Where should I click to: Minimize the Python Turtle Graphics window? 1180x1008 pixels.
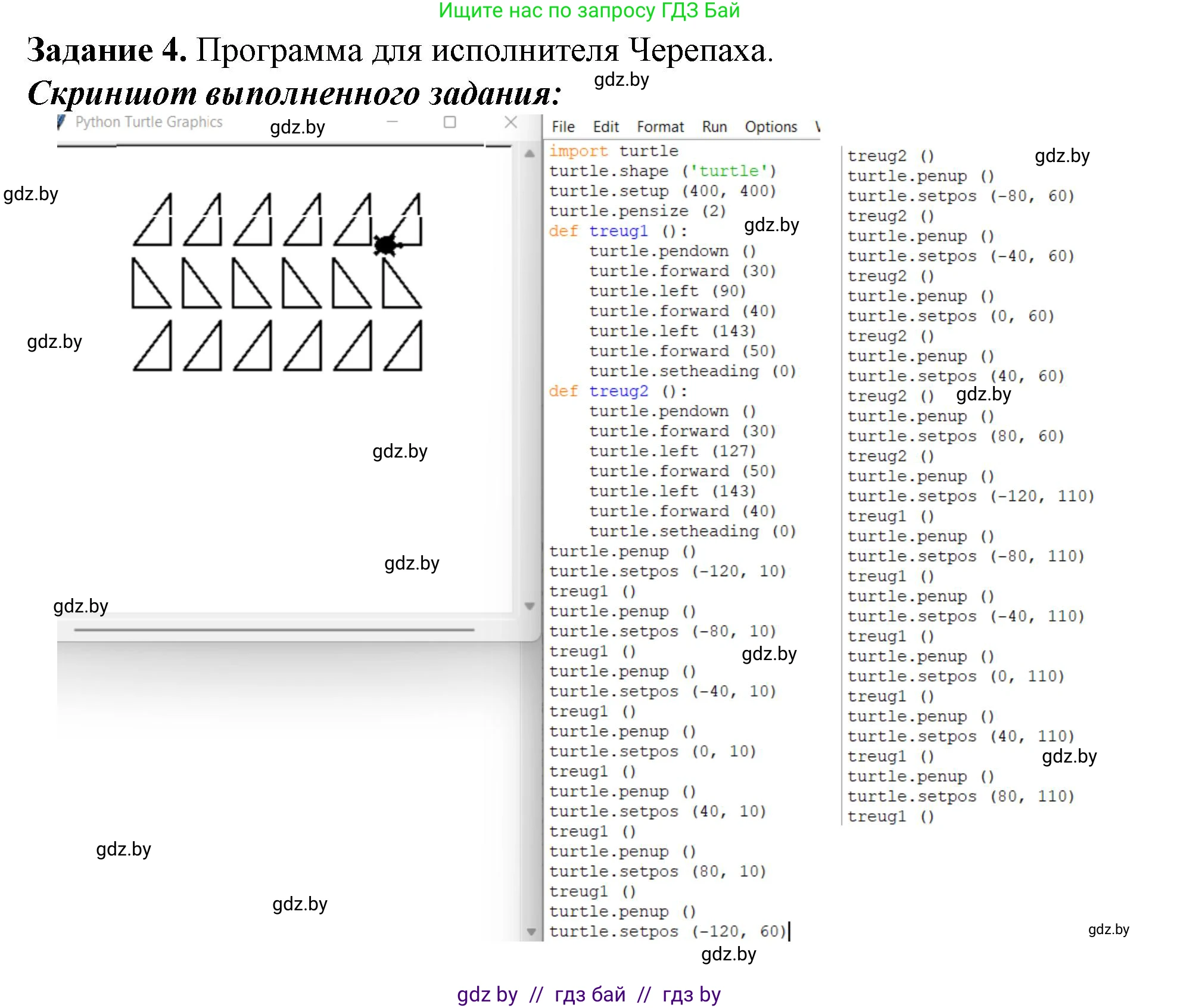point(392,122)
